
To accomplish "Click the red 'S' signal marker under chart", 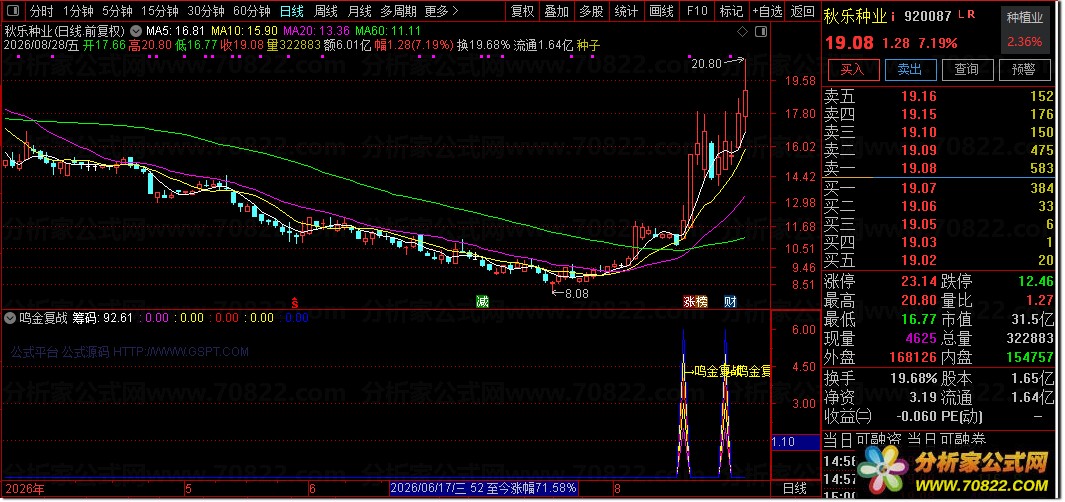I will [295, 302].
